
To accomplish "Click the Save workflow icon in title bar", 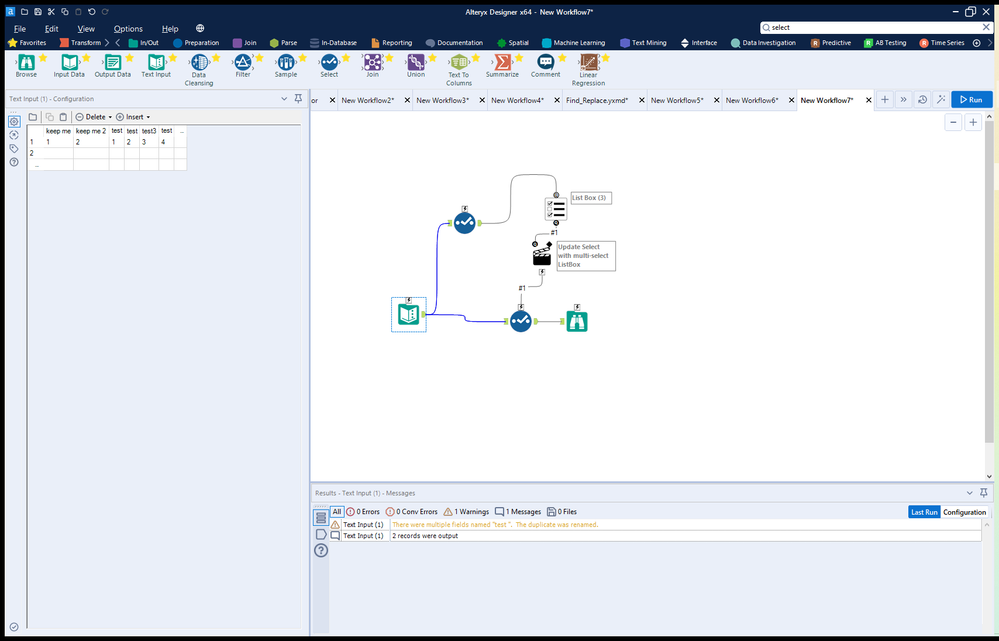I will (38, 11).
